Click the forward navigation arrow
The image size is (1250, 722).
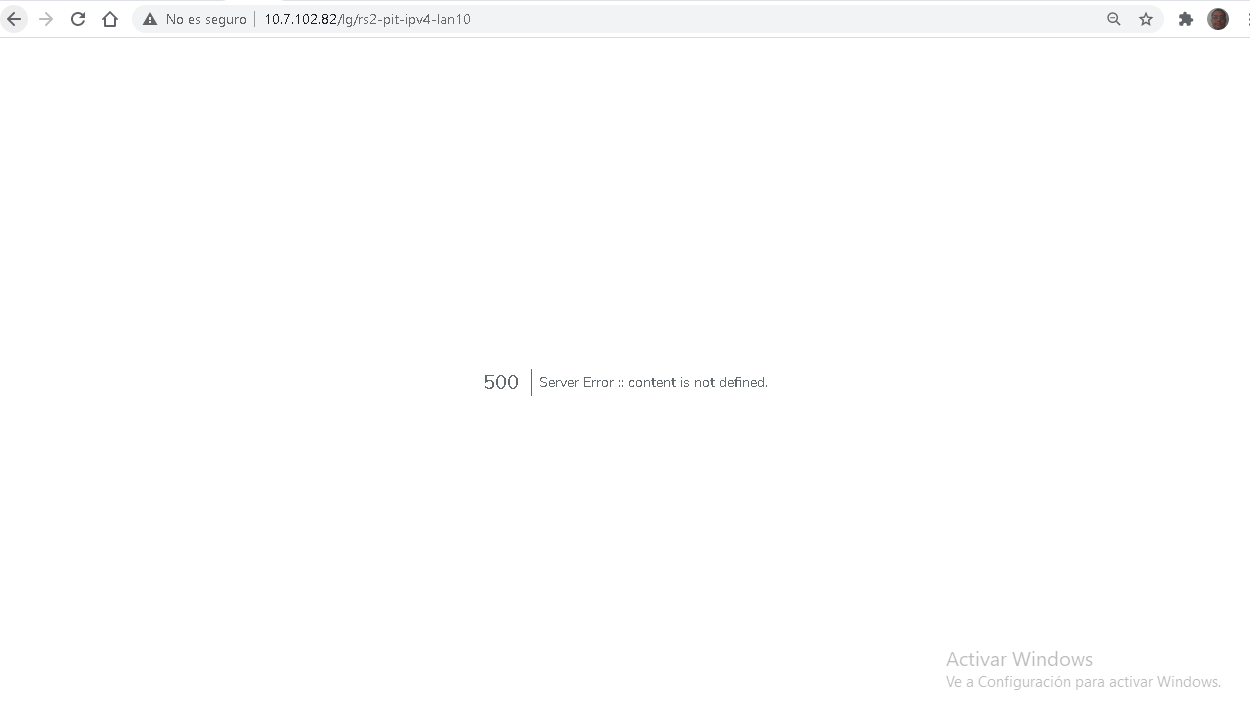(x=46, y=19)
